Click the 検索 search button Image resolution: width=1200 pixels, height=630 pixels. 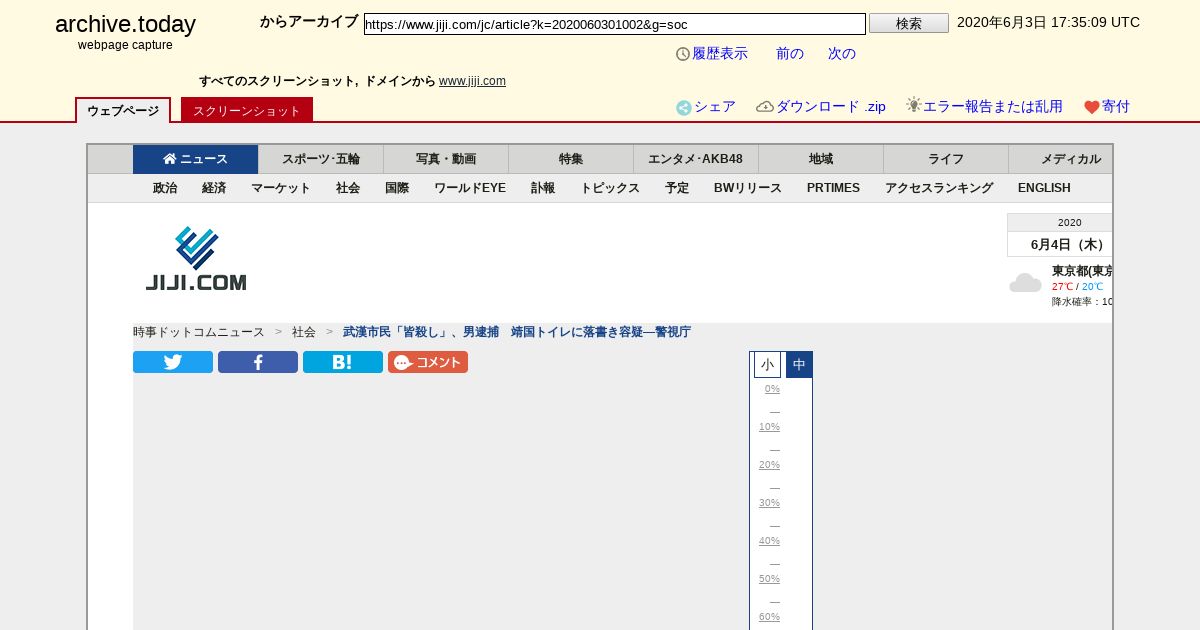point(908,23)
